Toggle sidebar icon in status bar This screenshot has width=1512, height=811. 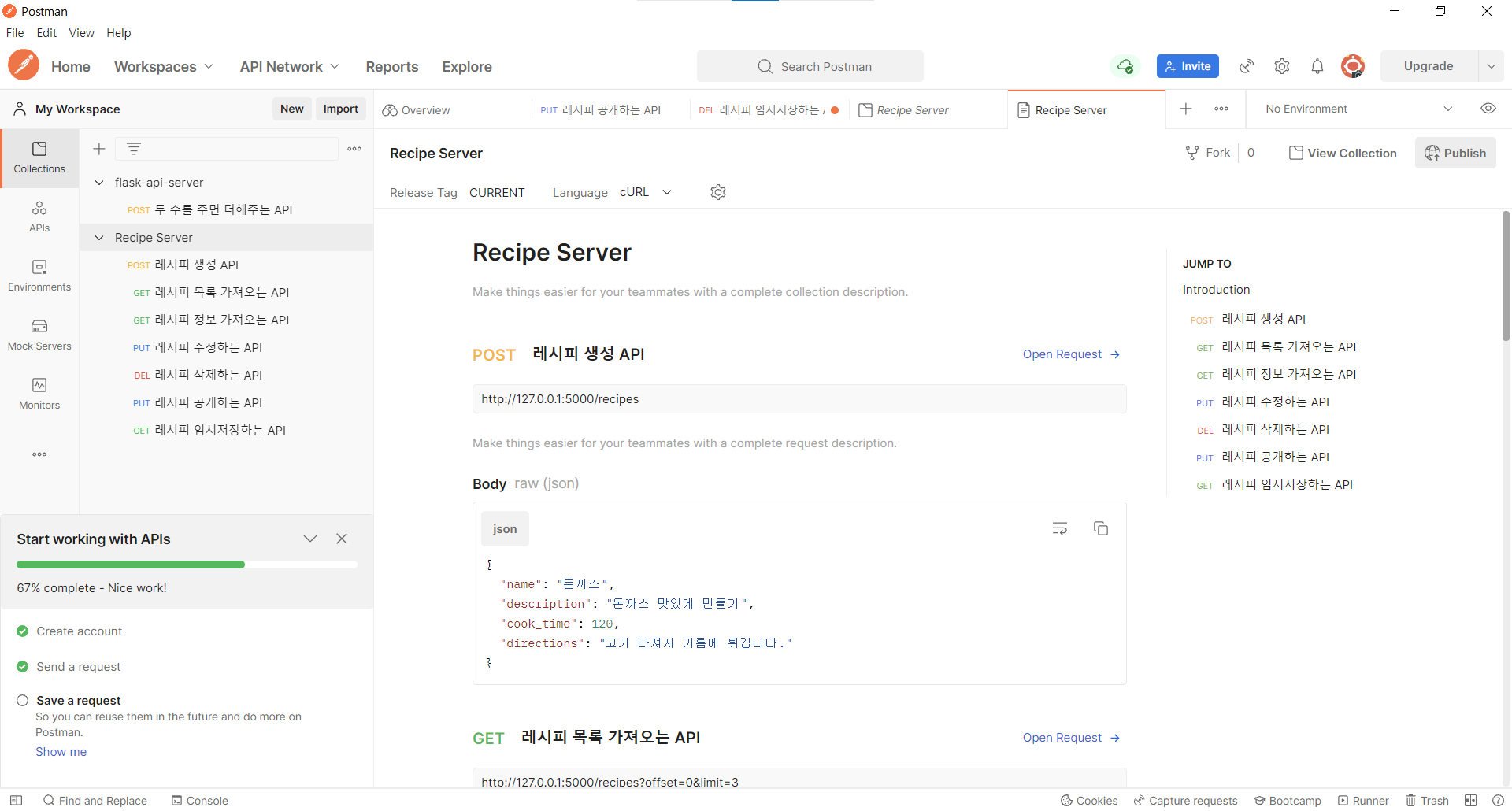[x=16, y=800]
